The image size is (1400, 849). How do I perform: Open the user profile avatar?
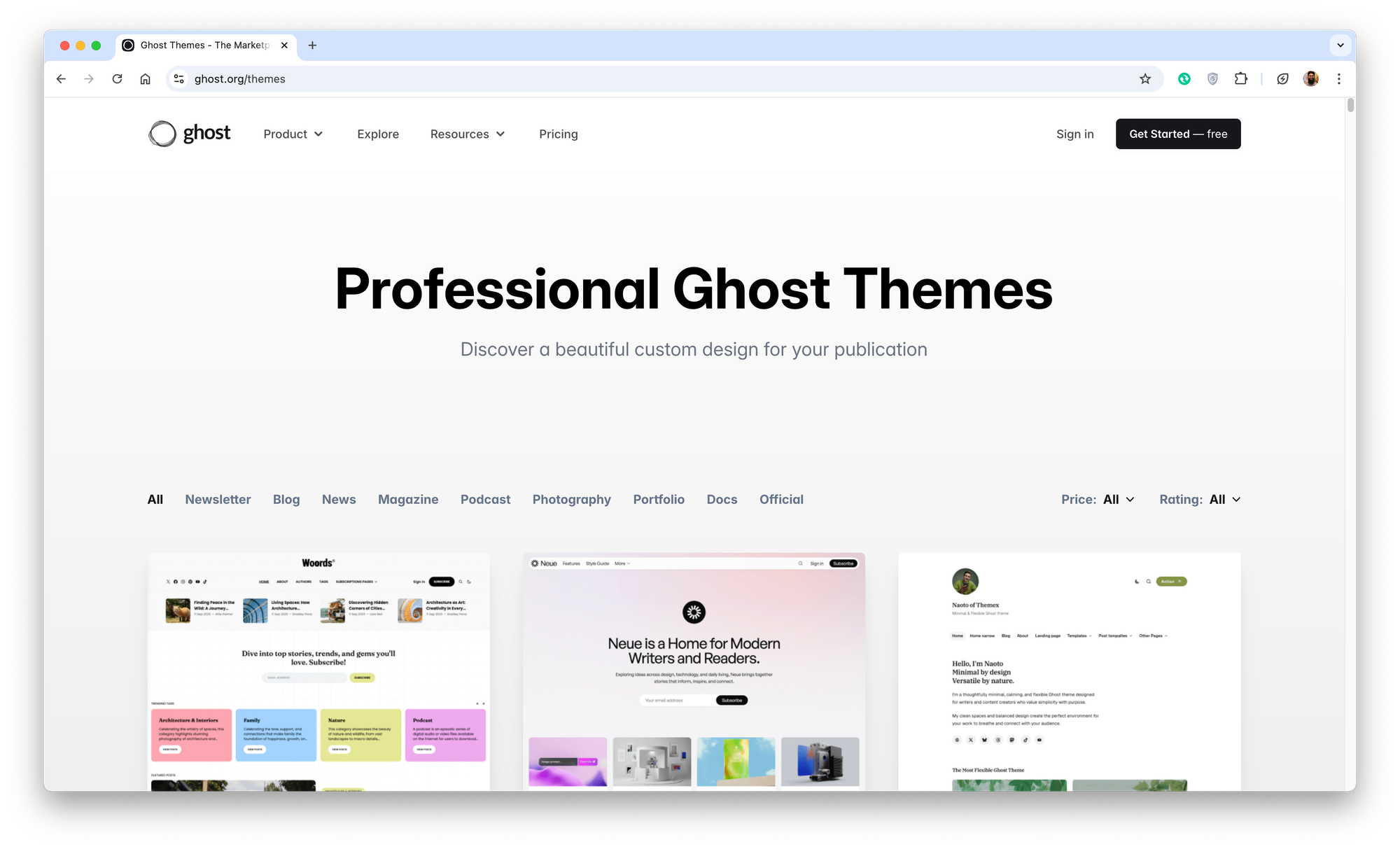[1310, 79]
